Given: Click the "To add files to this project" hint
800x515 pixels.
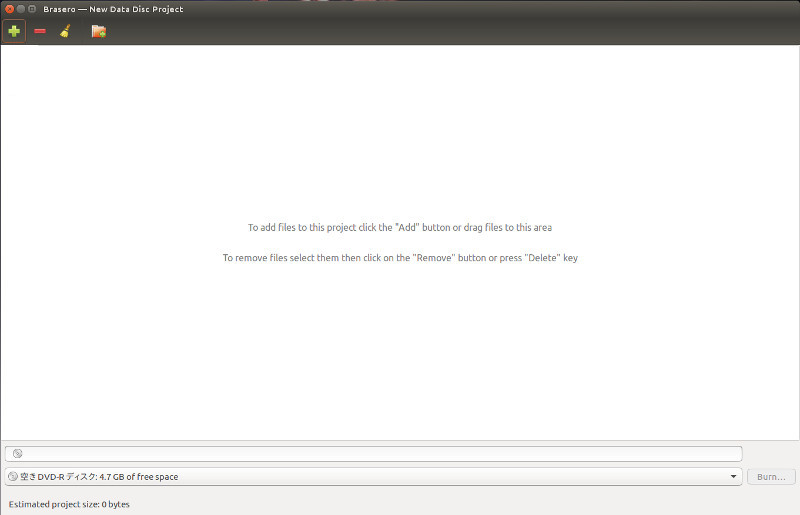Looking at the screenshot, I should [x=400, y=228].
